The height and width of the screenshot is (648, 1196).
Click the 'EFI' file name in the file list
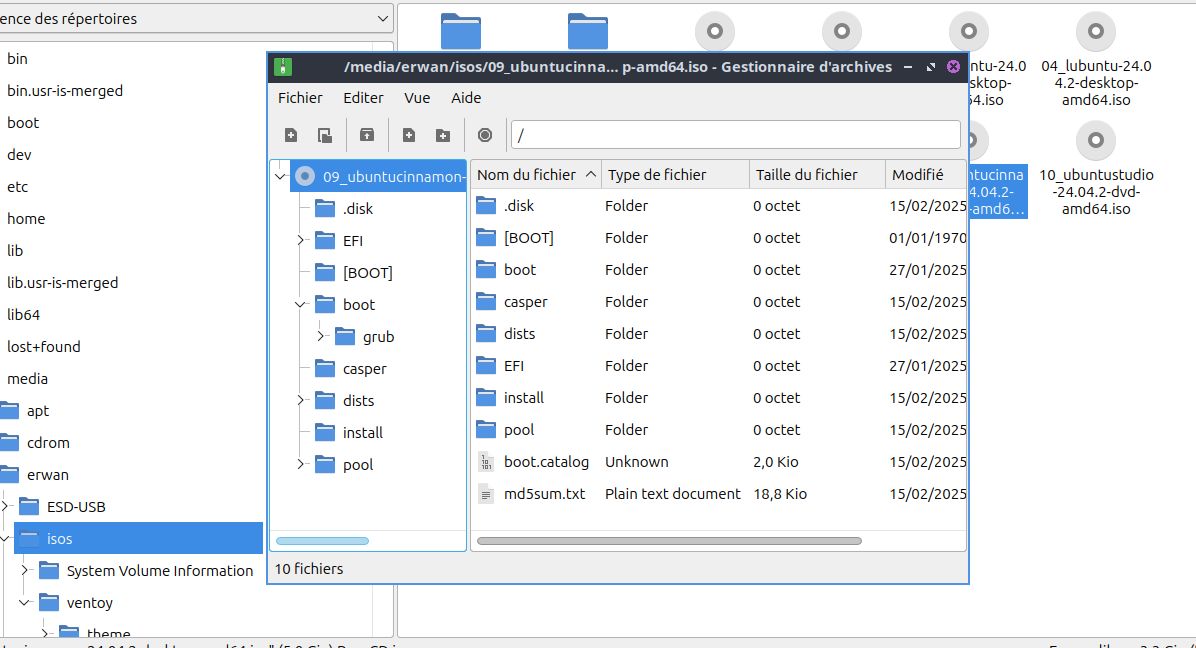[514, 366]
